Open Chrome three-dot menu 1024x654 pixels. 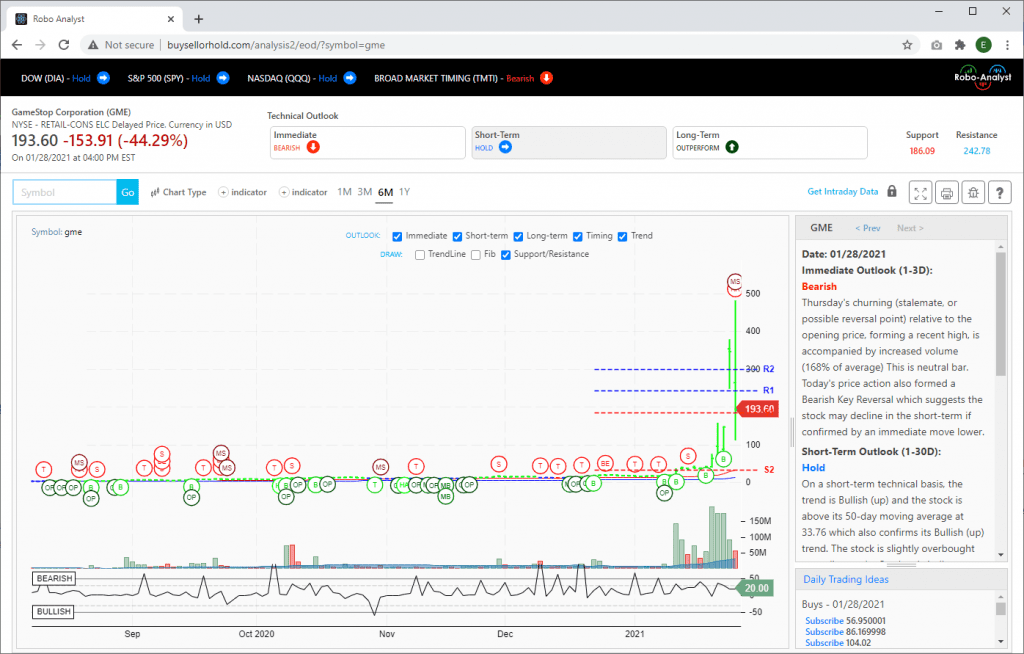[1008, 45]
